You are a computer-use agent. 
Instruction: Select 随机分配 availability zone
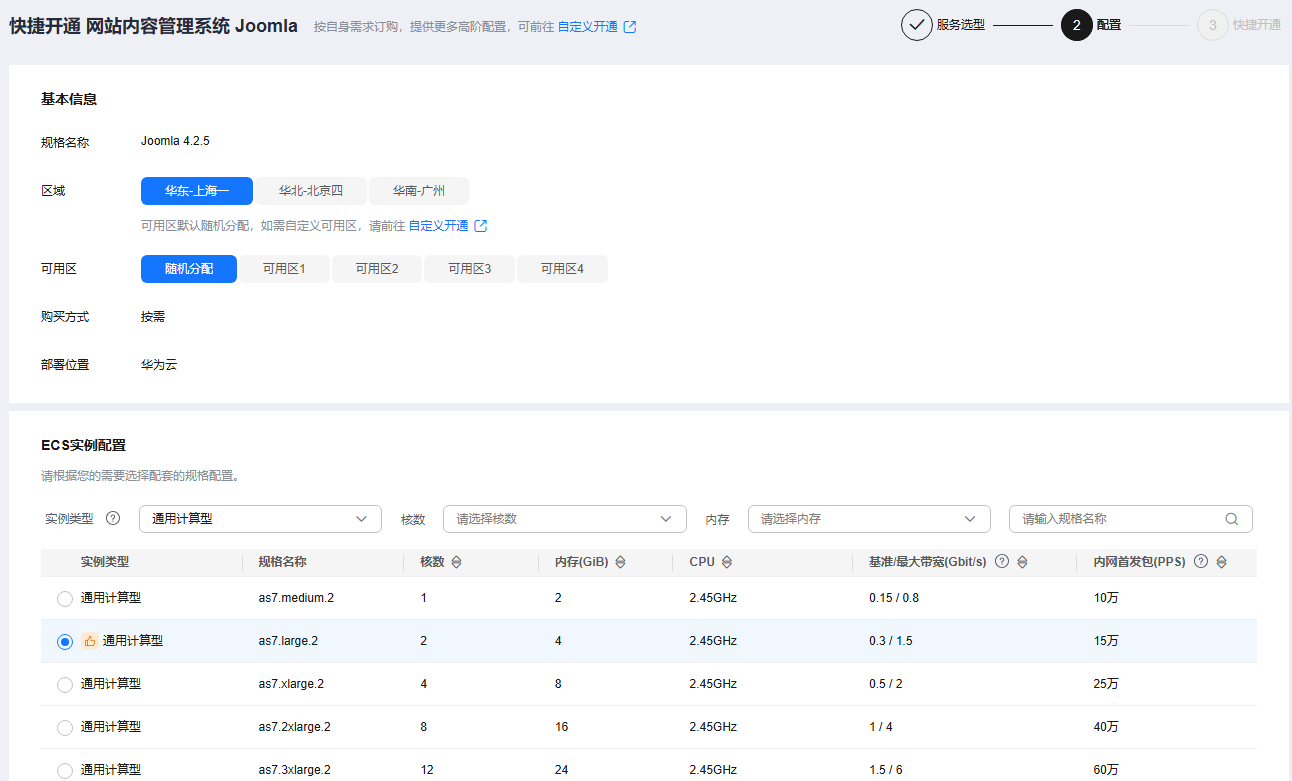coord(189,269)
